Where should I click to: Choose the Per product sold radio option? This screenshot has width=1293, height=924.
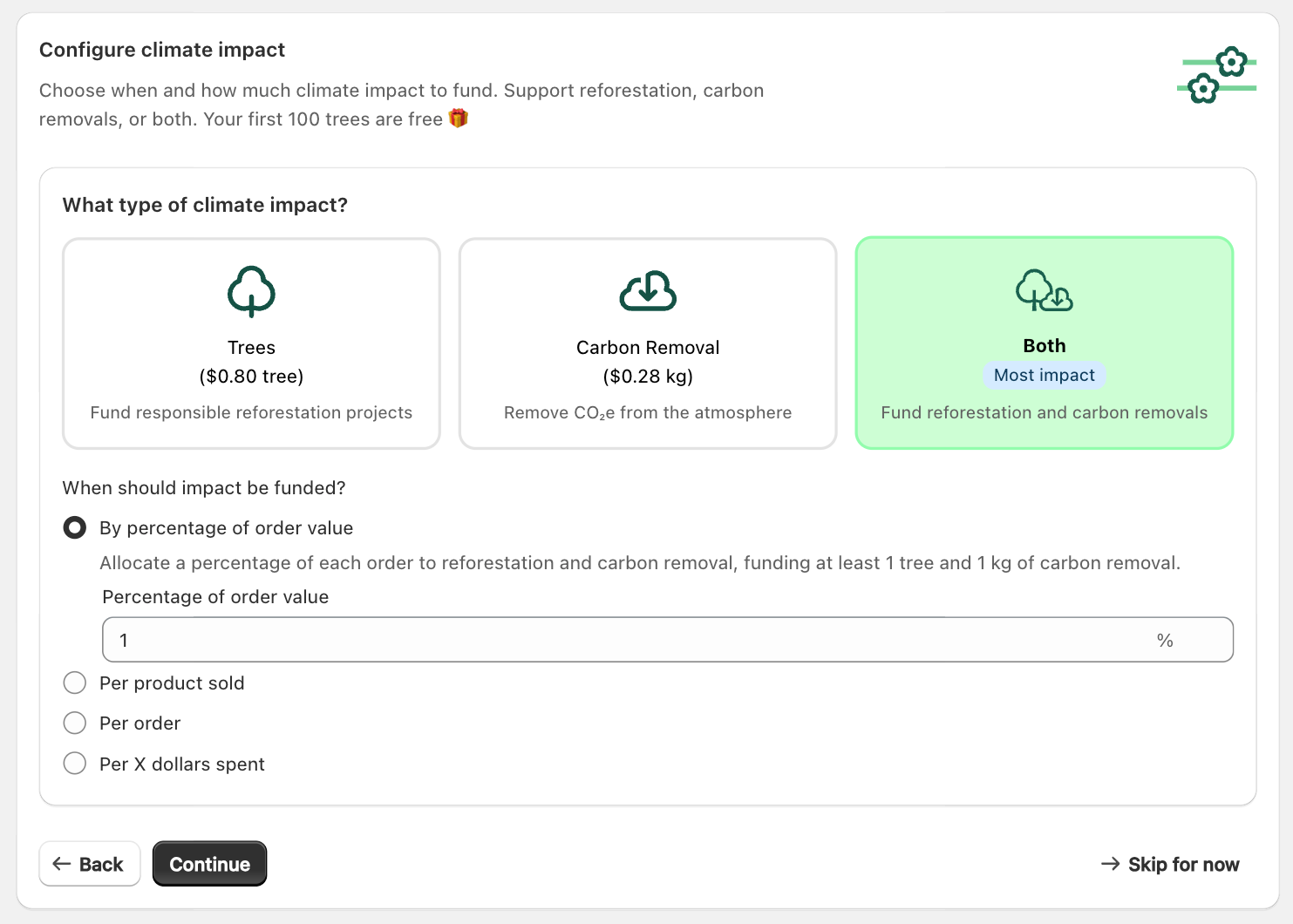pyautogui.click(x=75, y=683)
